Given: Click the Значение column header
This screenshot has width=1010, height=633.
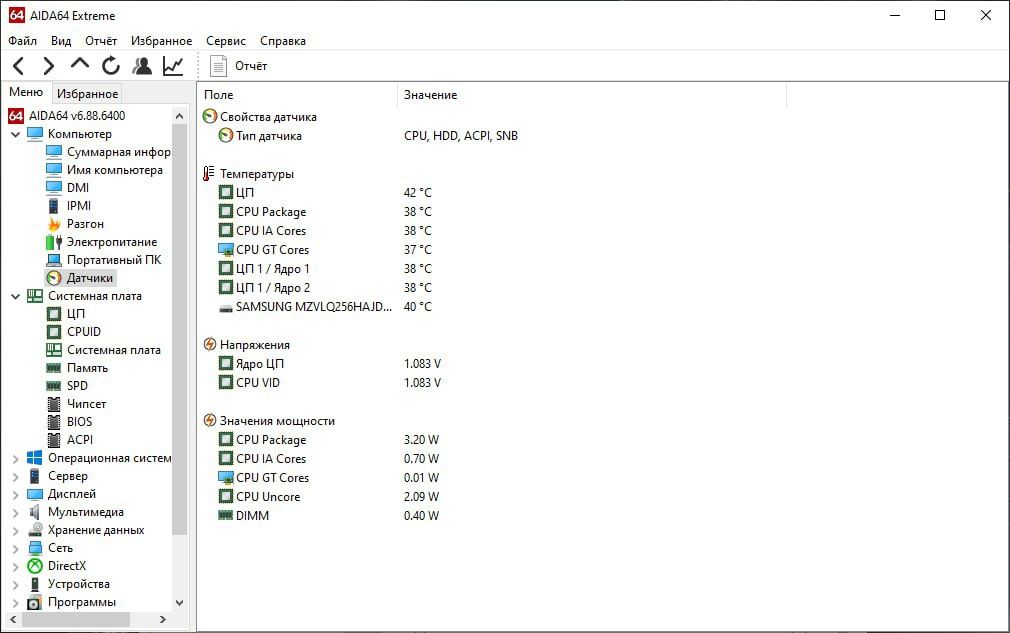Looking at the screenshot, I should [x=592, y=95].
